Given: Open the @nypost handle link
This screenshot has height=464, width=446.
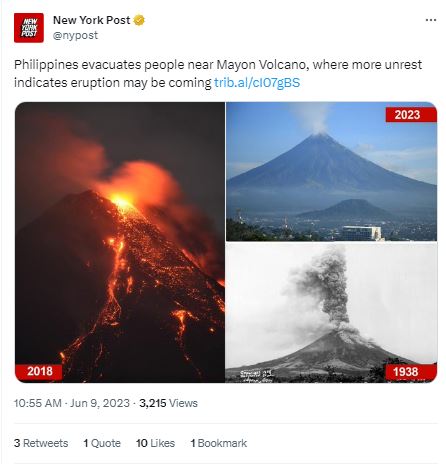Looking at the screenshot, I should tap(75, 35).
